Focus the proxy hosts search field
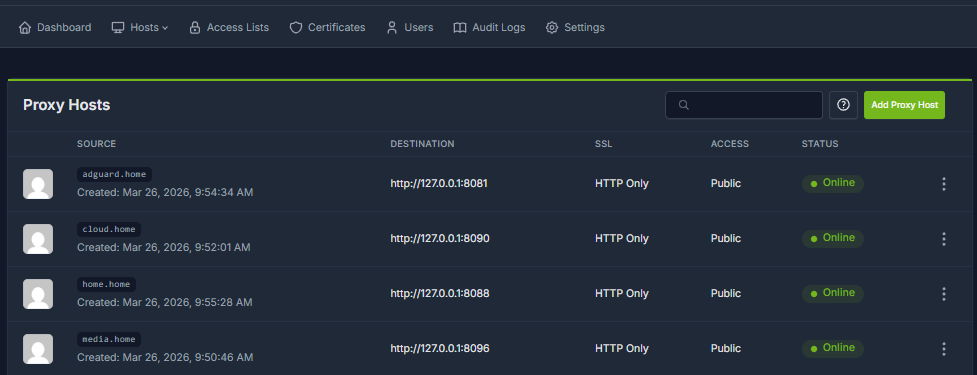This screenshot has width=977, height=375. [743, 105]
